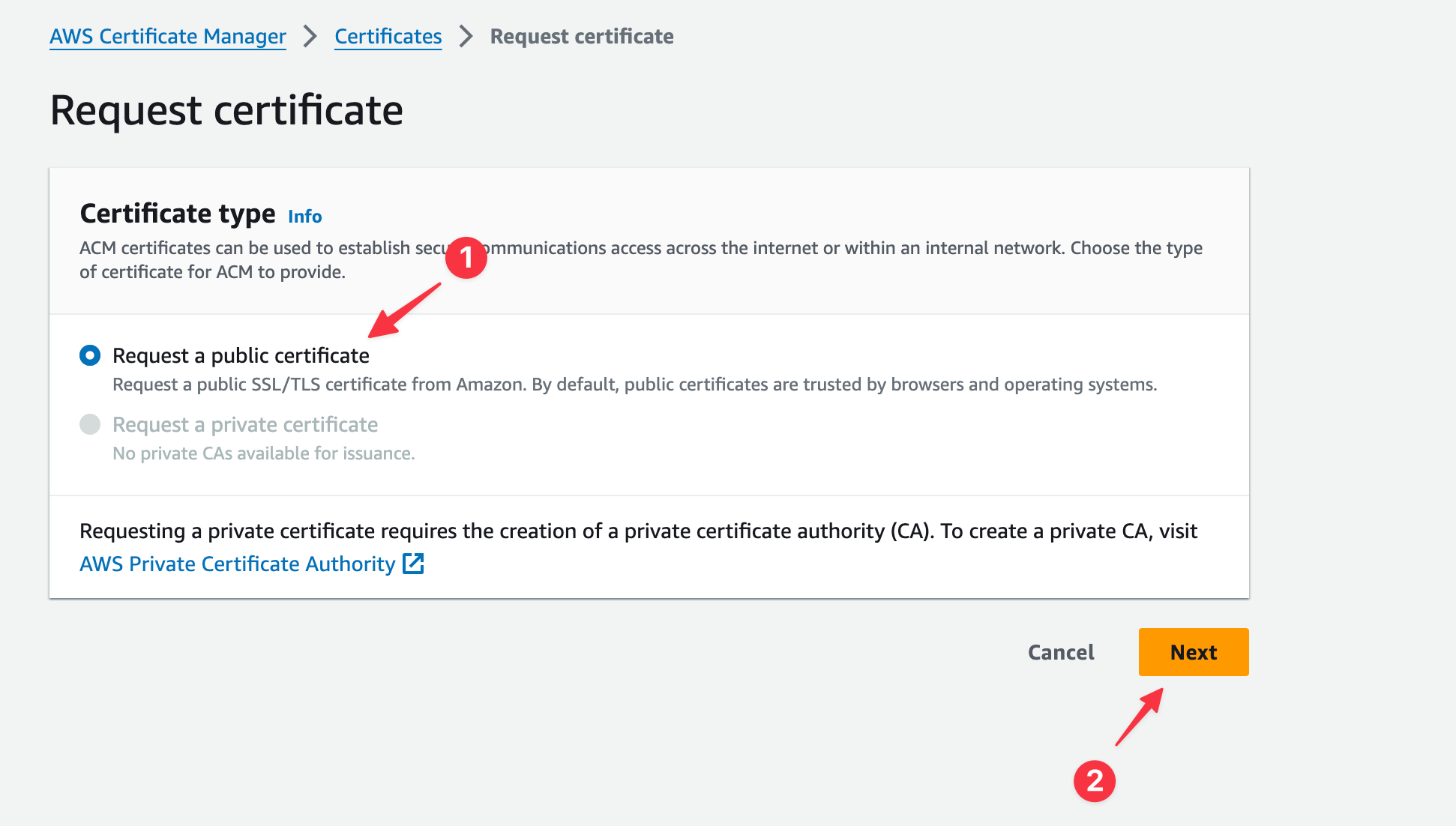The width and height of the screenshot is (1456, 826).
Task: Click the chevron after AWS Certificate Manager breadcrumb
Action: pos(310,36)
